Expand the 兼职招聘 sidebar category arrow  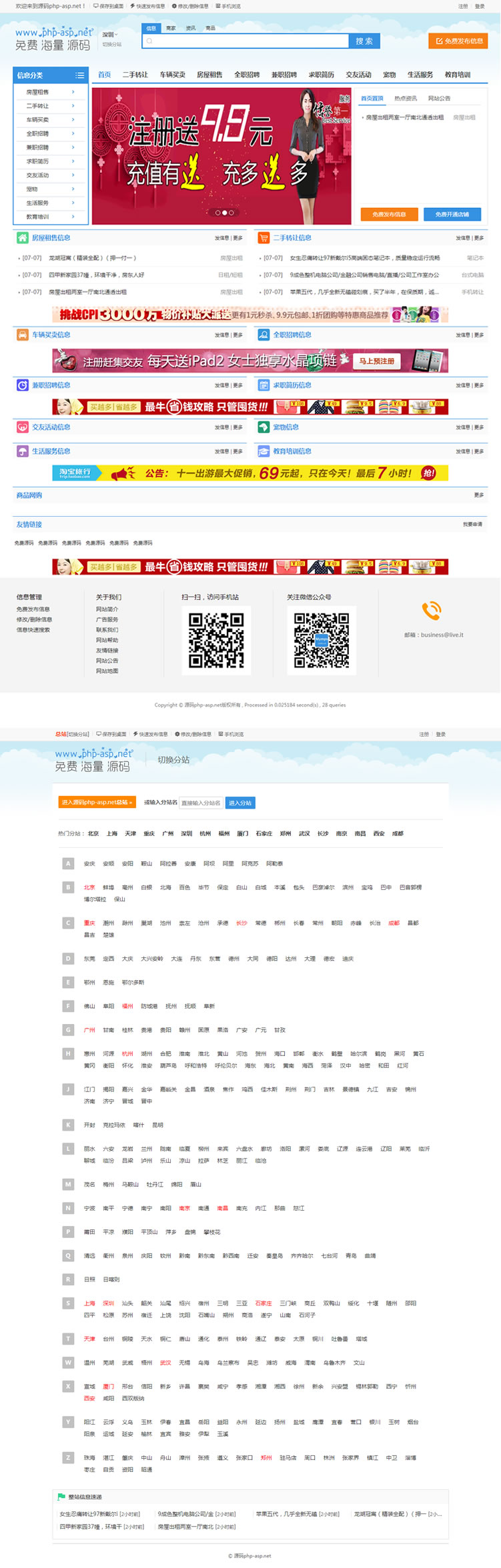(73, 147)
